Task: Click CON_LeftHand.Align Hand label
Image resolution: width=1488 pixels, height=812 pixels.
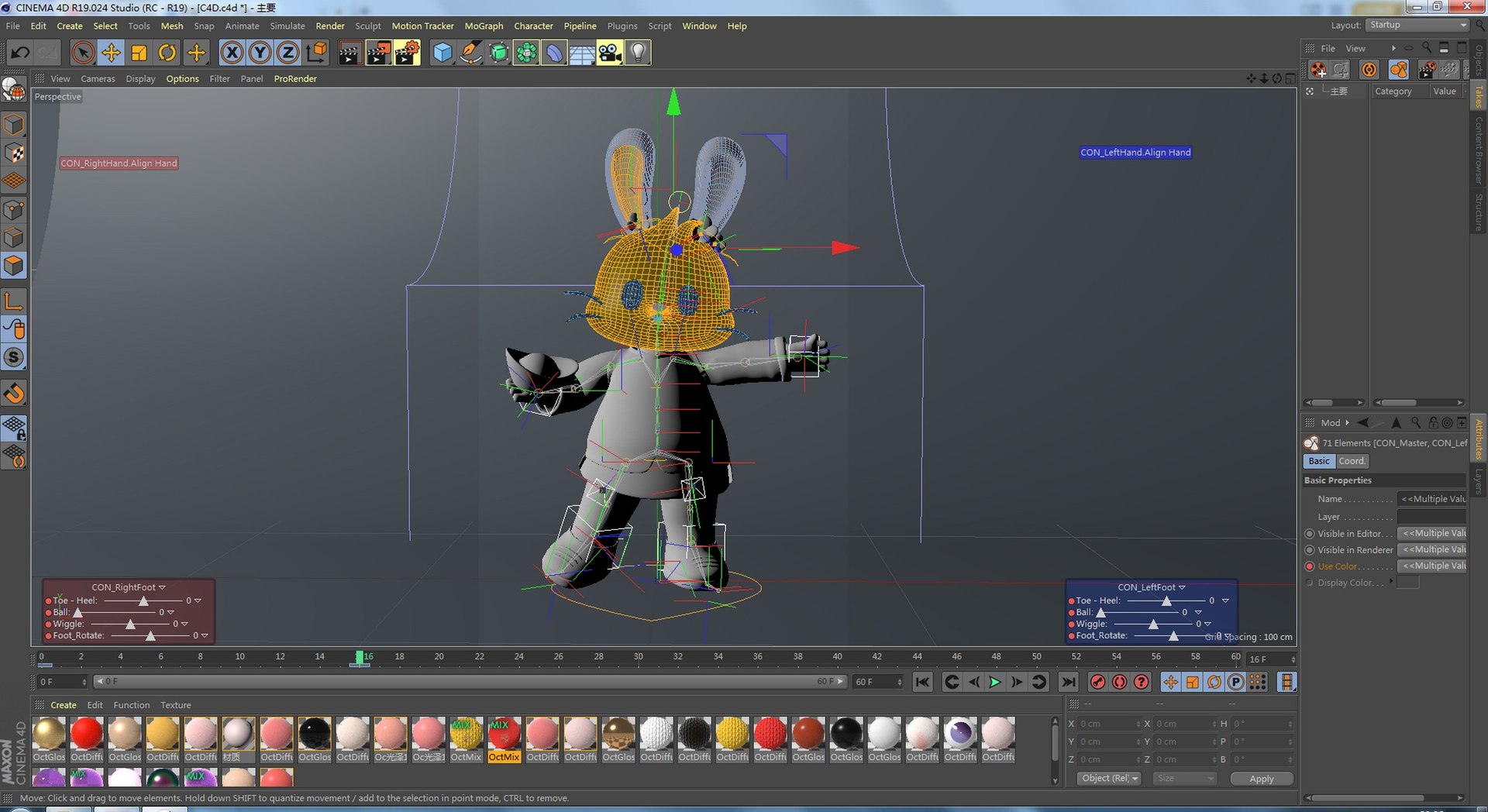Action: tap(1135, 152)
